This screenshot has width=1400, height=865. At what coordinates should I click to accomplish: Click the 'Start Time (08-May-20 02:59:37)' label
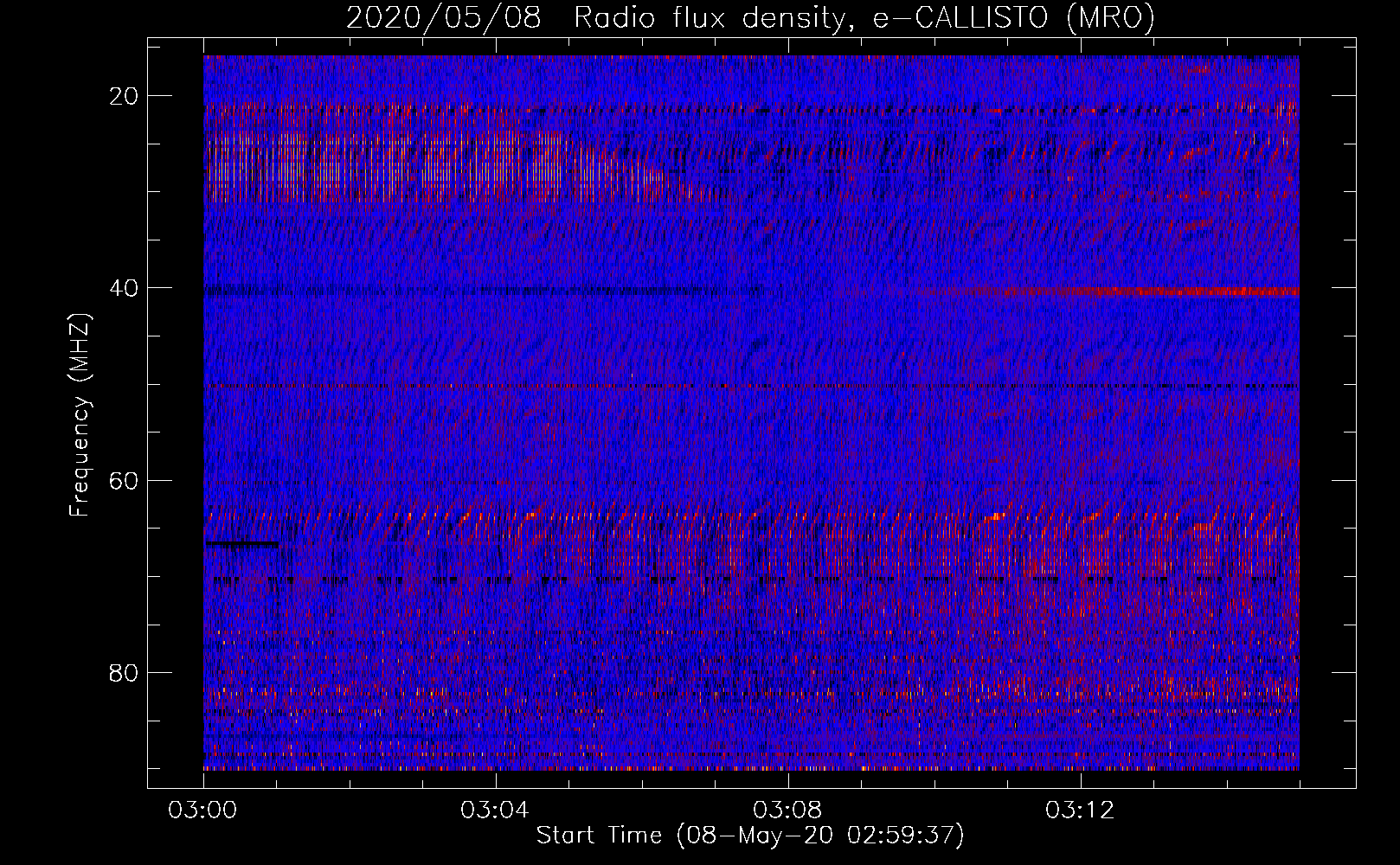click(750, 835)
